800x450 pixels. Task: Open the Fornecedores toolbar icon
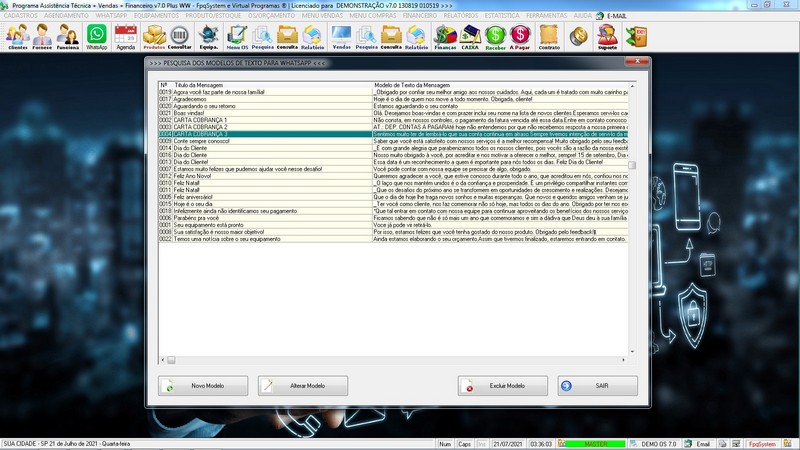(x=42, y=37)
